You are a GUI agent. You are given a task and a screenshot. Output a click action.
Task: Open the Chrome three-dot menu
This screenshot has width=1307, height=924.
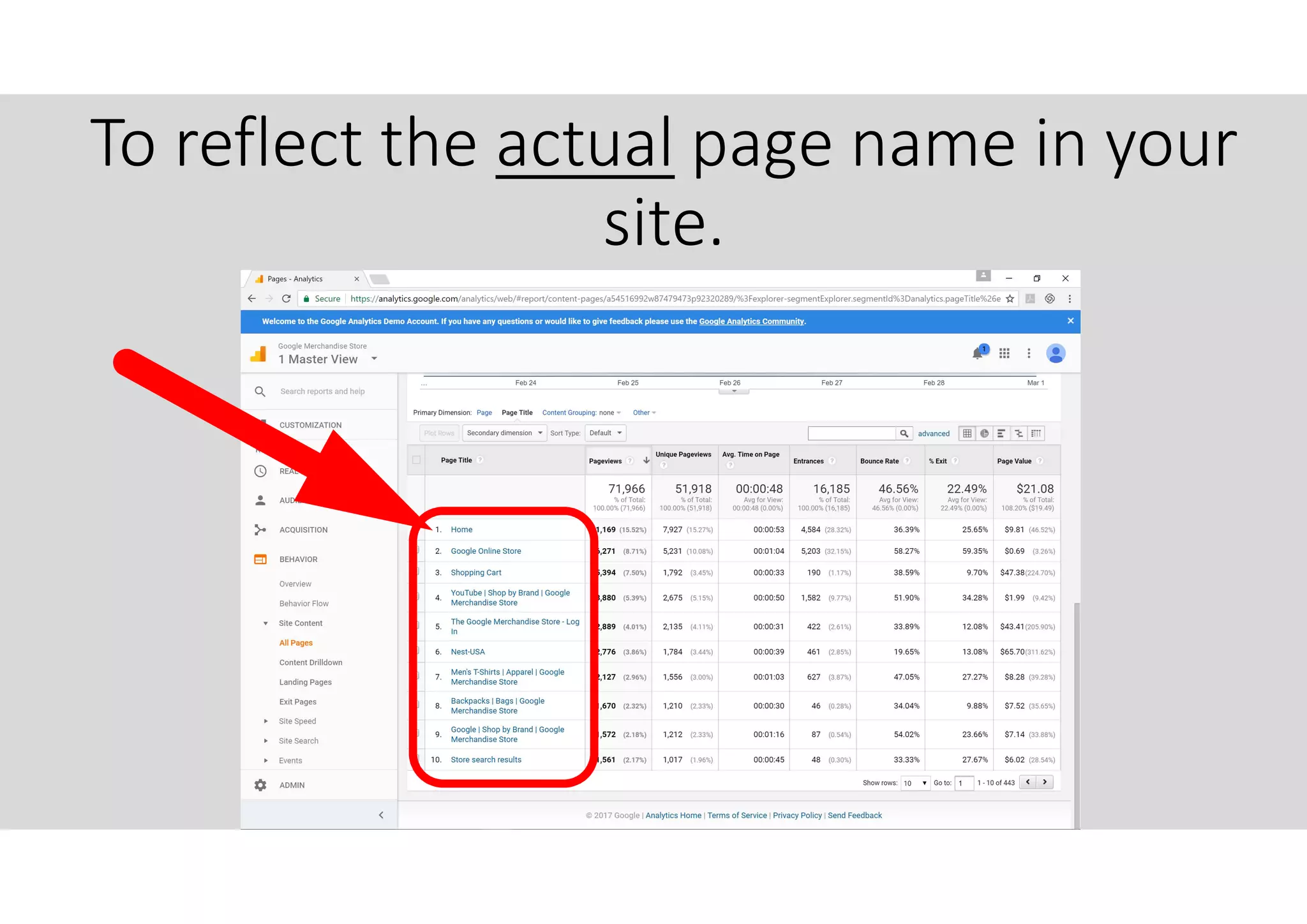(x=1070, y=299)
